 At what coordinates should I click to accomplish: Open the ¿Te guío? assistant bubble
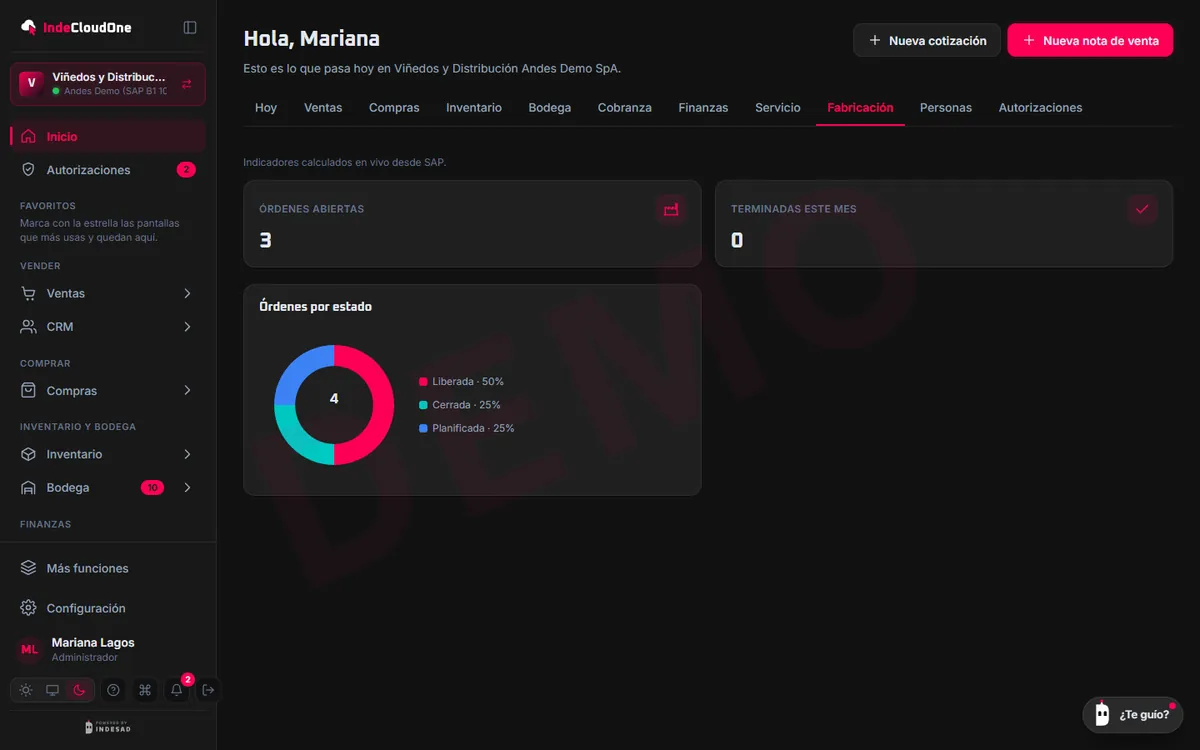click(x=1133, y=714)
